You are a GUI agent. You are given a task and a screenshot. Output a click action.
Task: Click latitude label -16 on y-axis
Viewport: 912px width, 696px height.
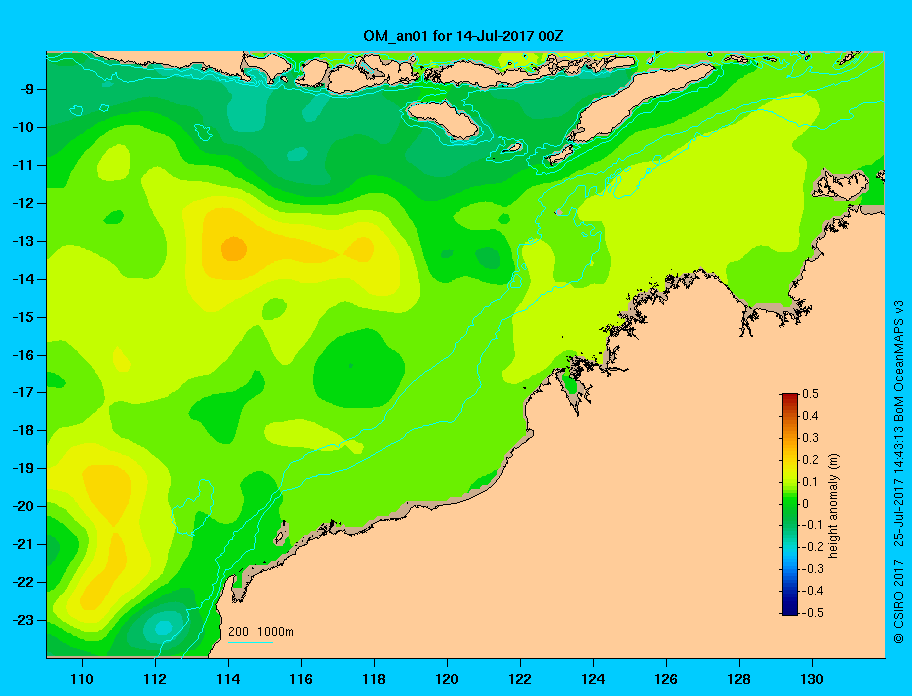tap(23, 355)
